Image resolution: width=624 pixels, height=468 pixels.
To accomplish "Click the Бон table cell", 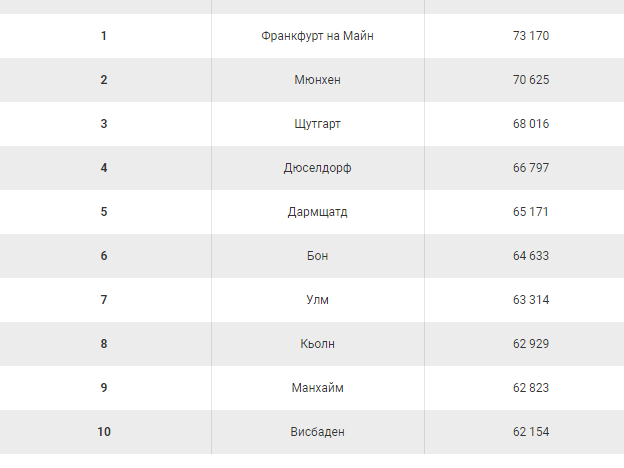I will (x=317, y=256).
